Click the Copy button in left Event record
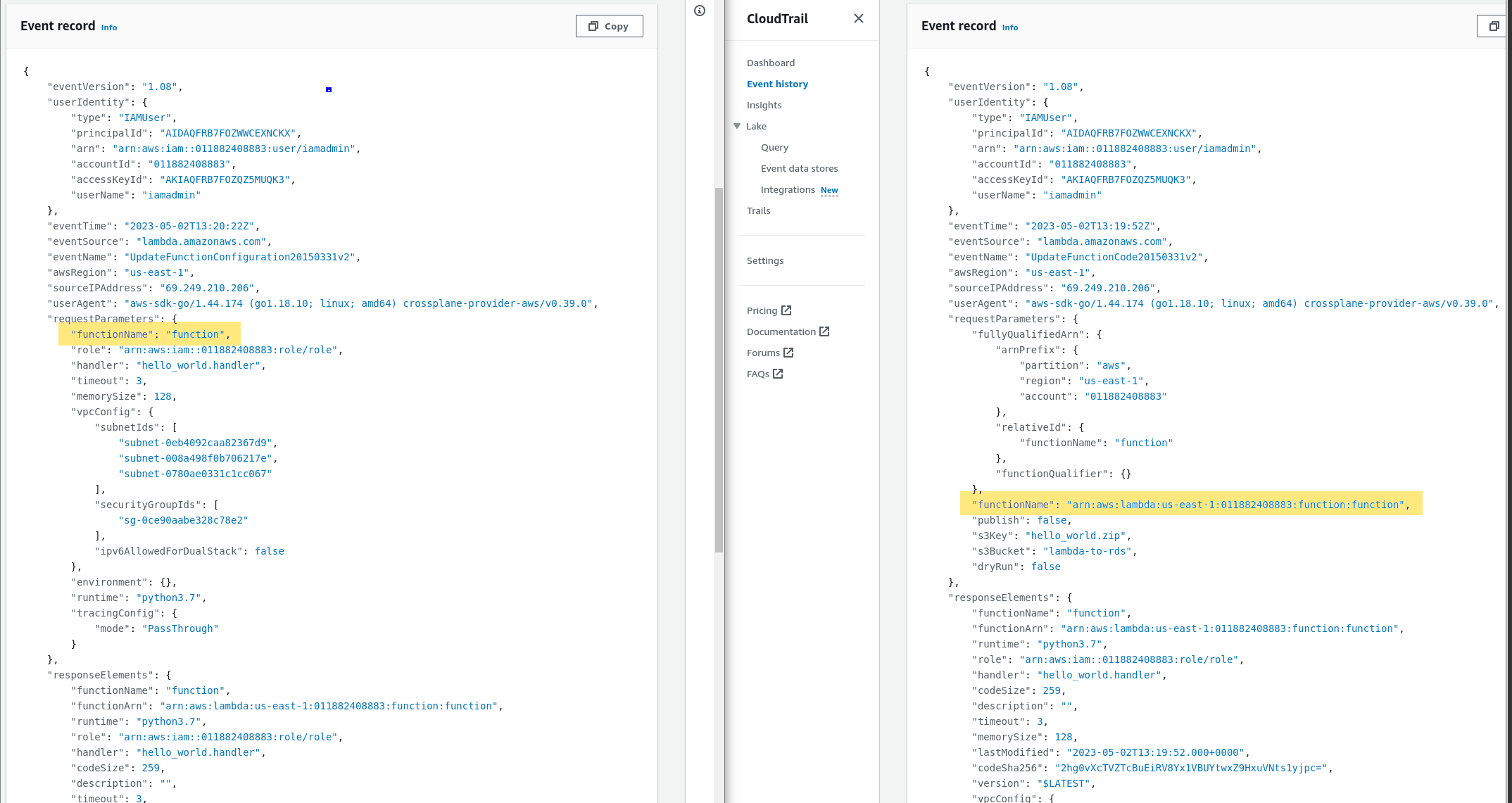 (609, 26)
